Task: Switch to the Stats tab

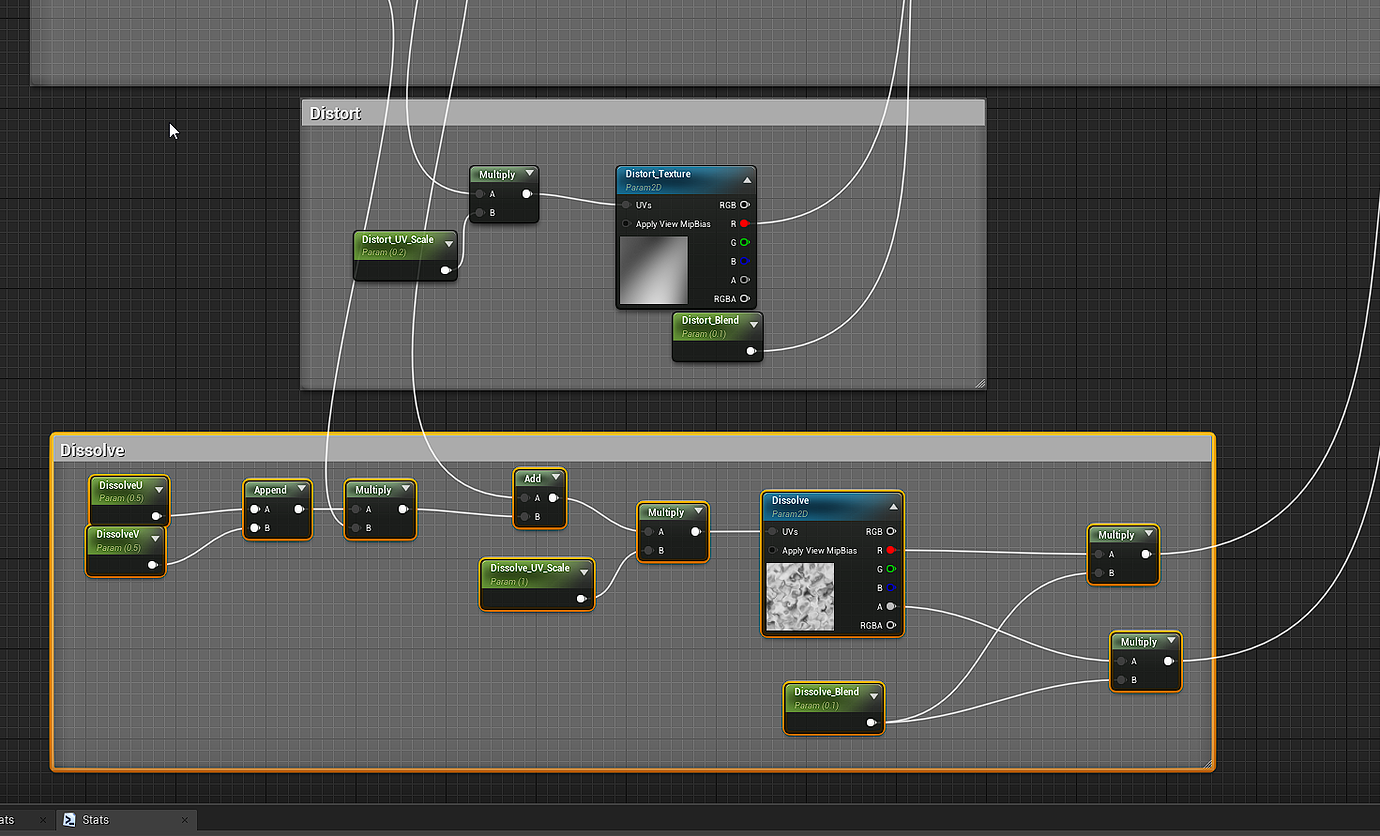Action: tap(95, 819)
